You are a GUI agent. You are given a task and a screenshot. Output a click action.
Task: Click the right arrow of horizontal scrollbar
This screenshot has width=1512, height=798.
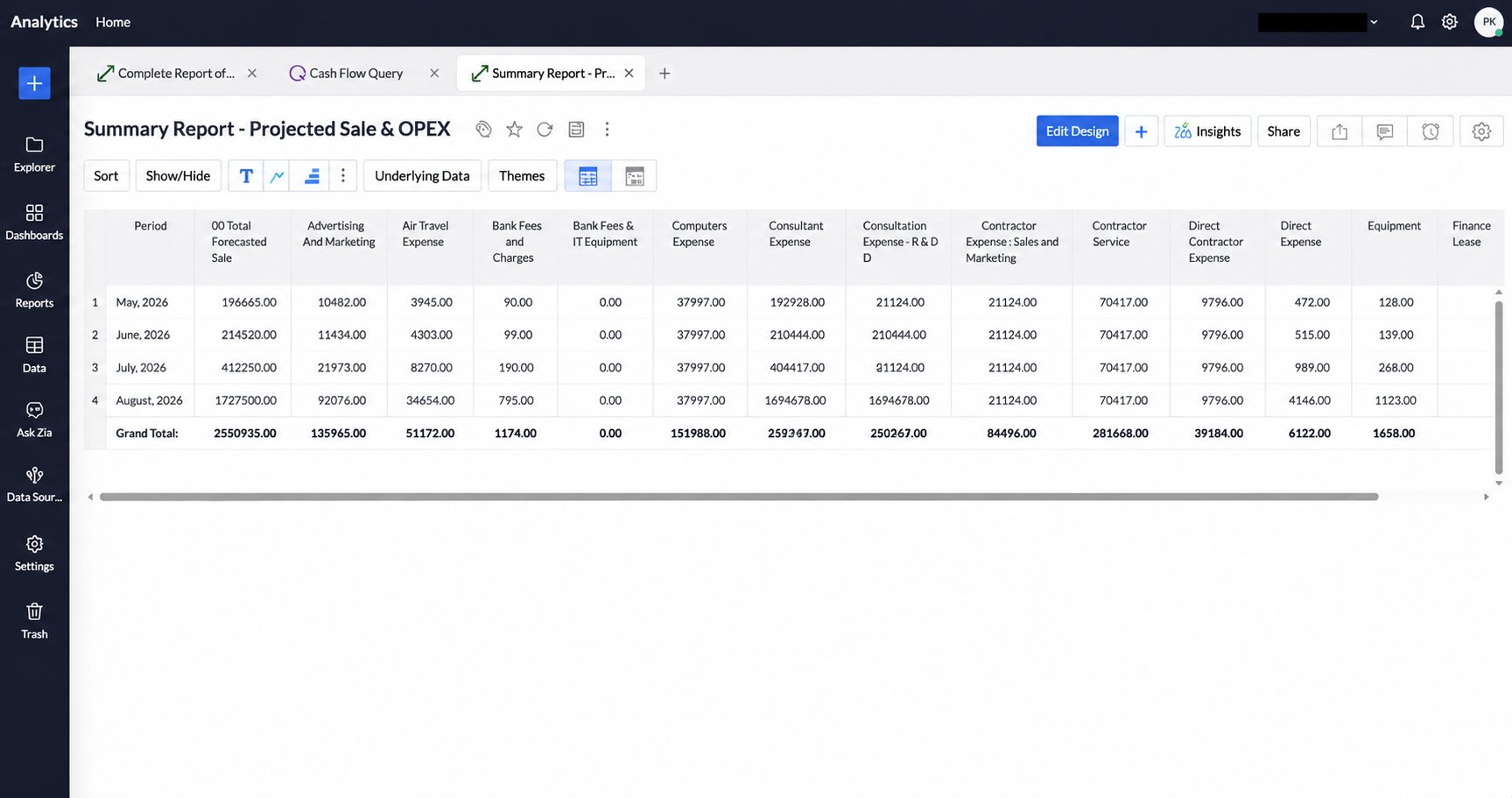[x=1486, y=497]
